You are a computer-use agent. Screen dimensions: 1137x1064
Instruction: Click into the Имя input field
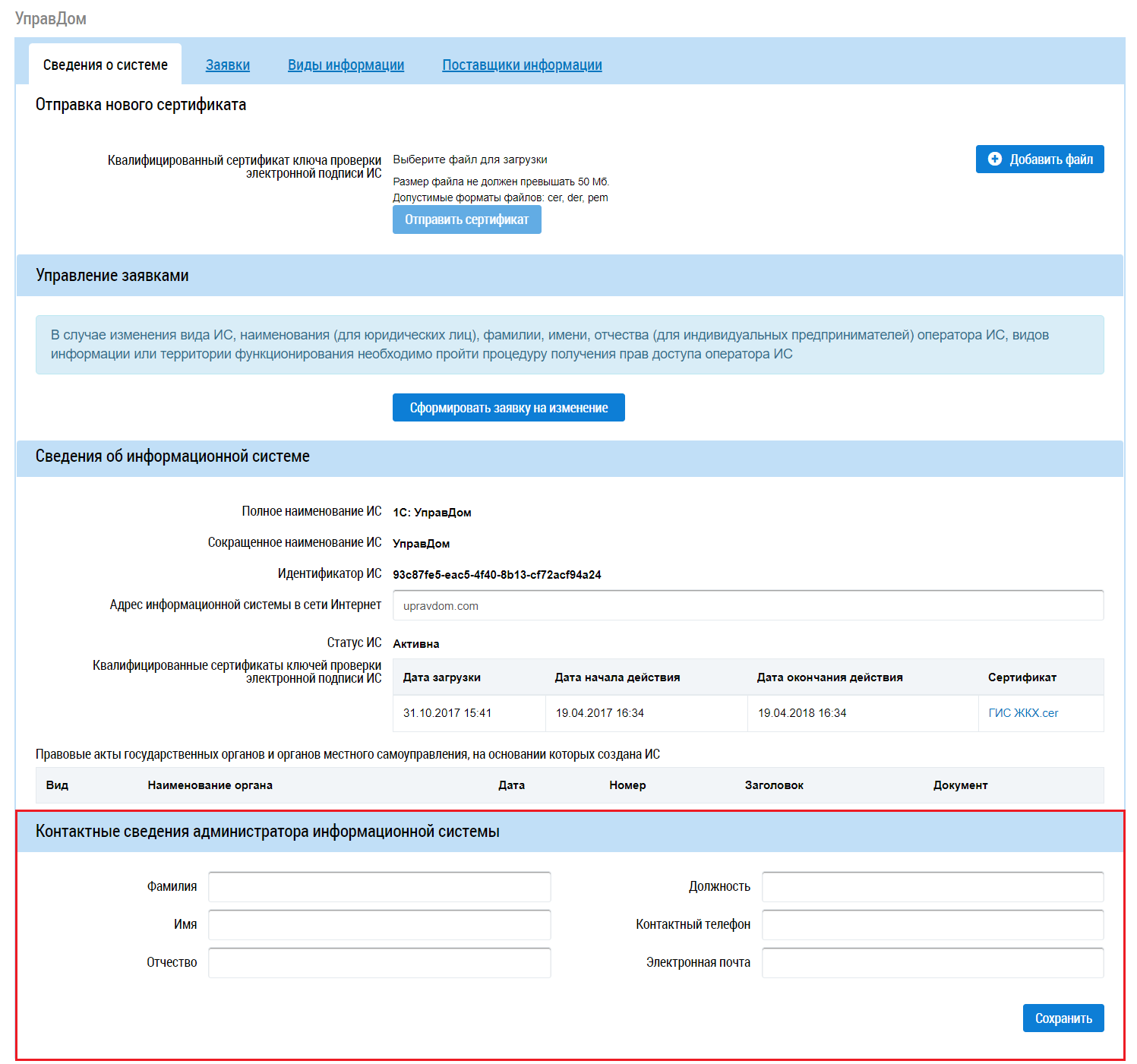click(x=380, y=925)
